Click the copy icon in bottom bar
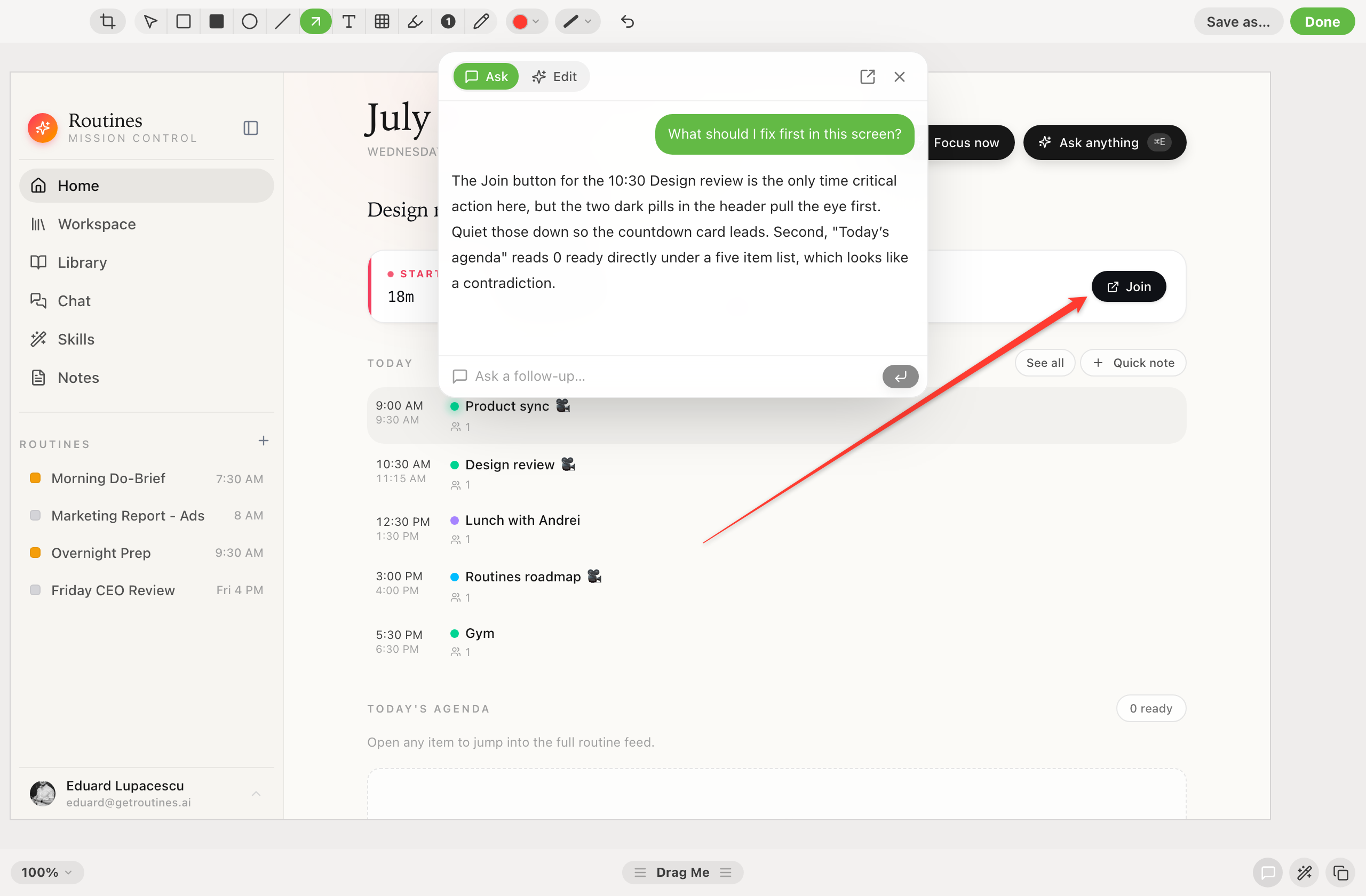The height and width of the screenshot is (896, 1366). pyautogui.click(x=1341, y=873)
